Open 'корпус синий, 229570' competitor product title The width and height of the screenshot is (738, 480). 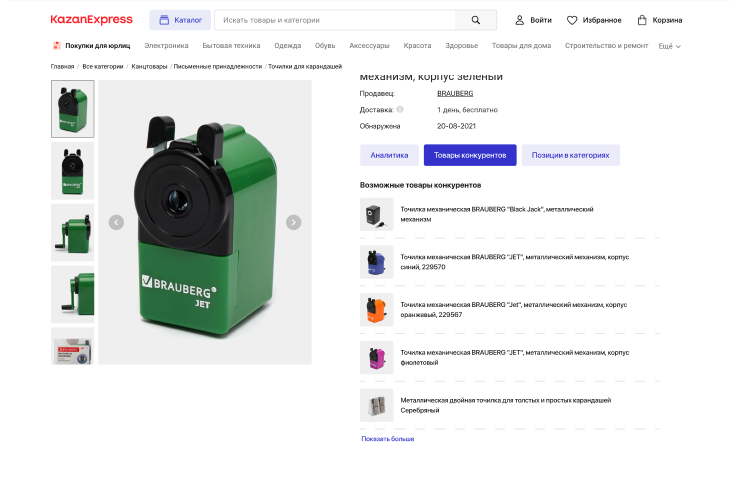point(514,262)
